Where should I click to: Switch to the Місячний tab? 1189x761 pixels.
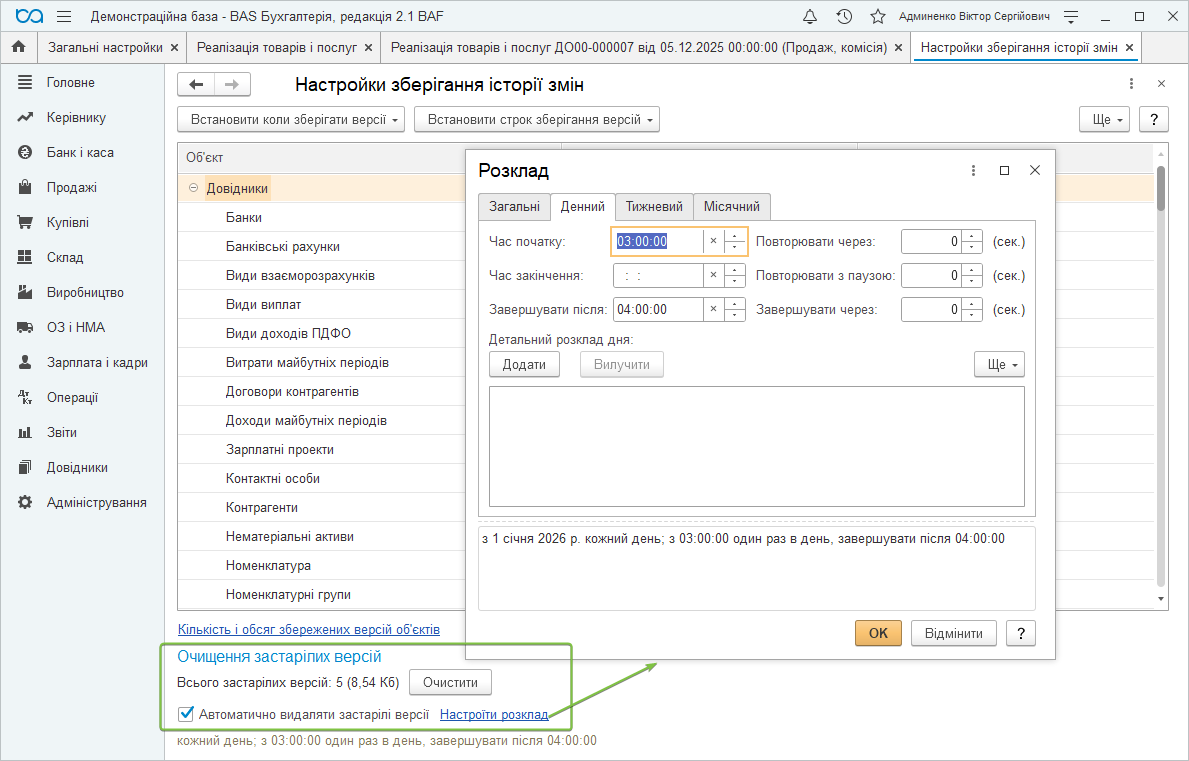[x=731, y=207]
